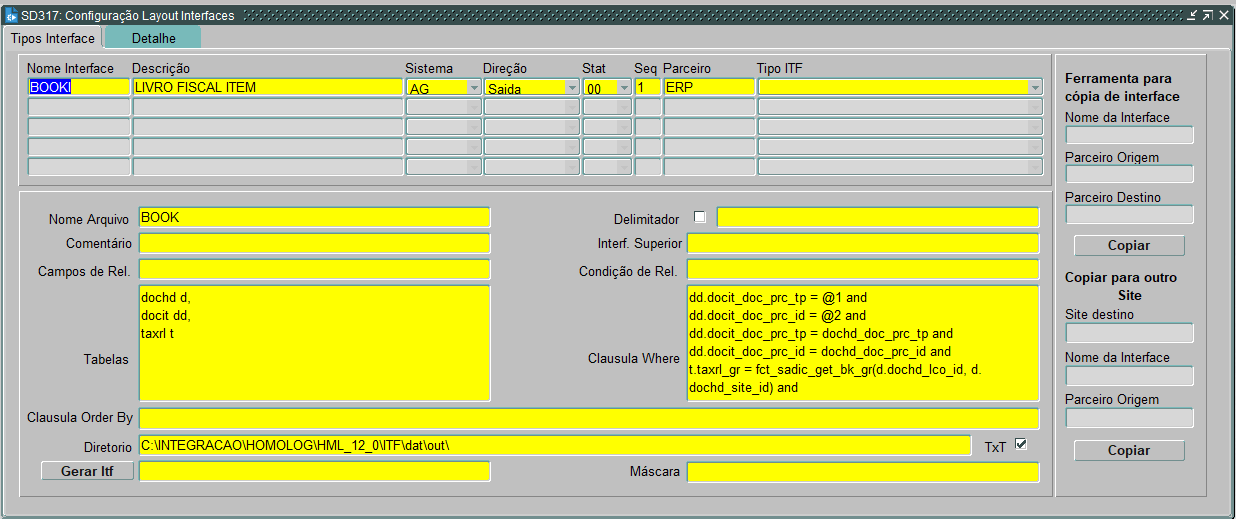Click the Descrição field LIVRO FISCAL ITEM

click(268, 87)
